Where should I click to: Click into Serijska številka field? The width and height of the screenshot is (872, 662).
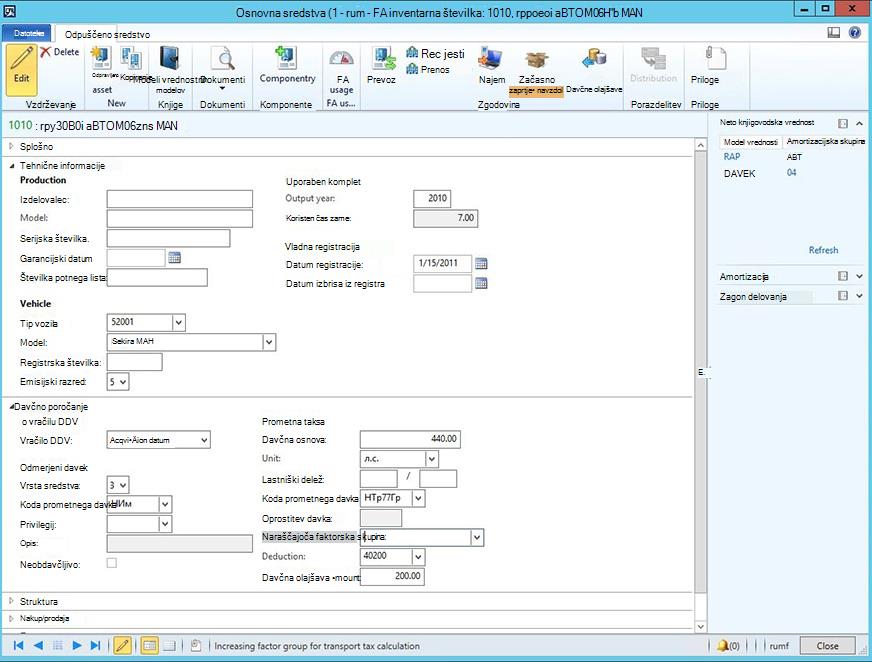coord(169,238)
